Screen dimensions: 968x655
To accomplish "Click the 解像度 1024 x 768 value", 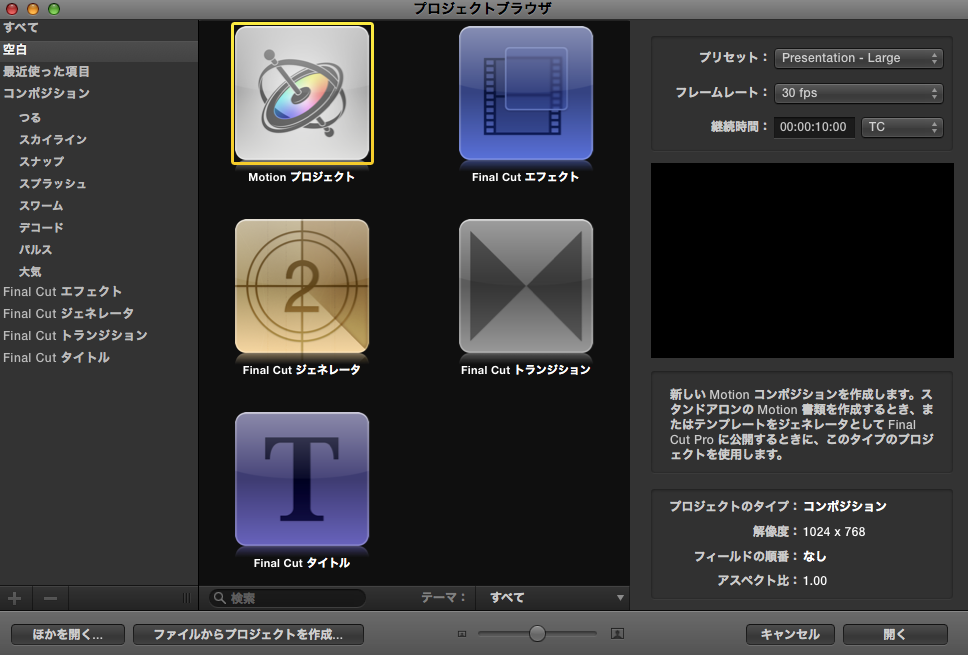I will [x=833, y=532].
